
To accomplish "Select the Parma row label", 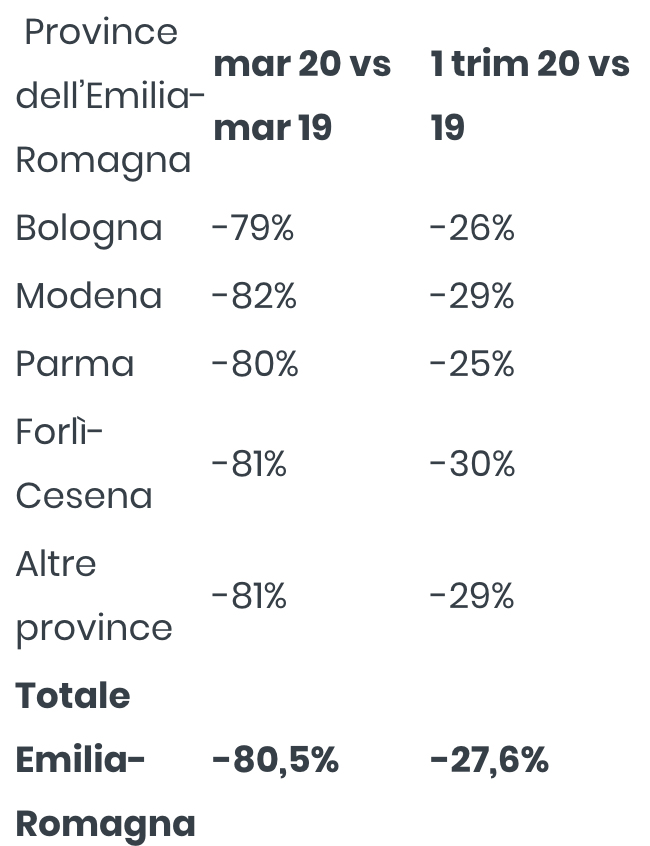I will tap(75, 364).
